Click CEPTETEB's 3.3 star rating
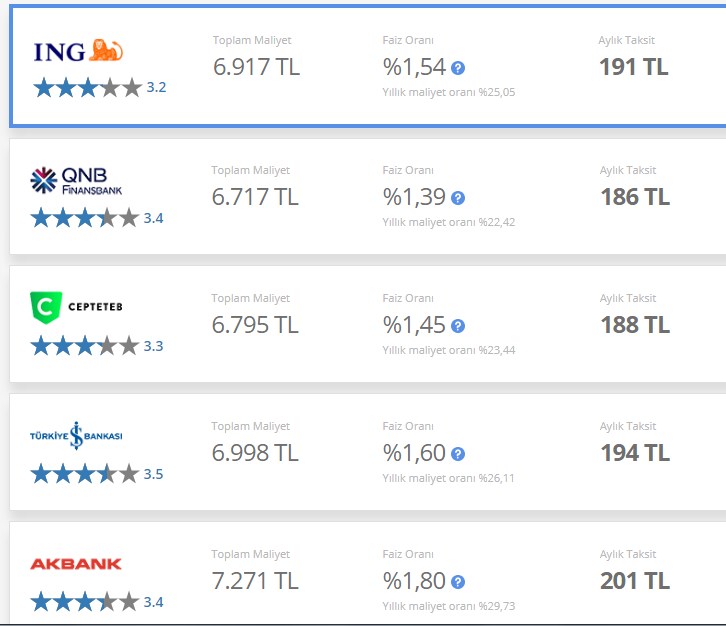This screenshot has height=626, width=726. pyautogui.click(x=97, y=346)
